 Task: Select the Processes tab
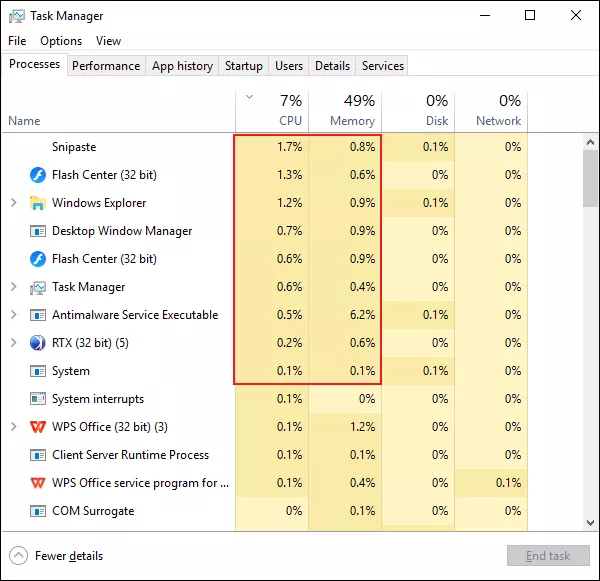tap(34, 64)
